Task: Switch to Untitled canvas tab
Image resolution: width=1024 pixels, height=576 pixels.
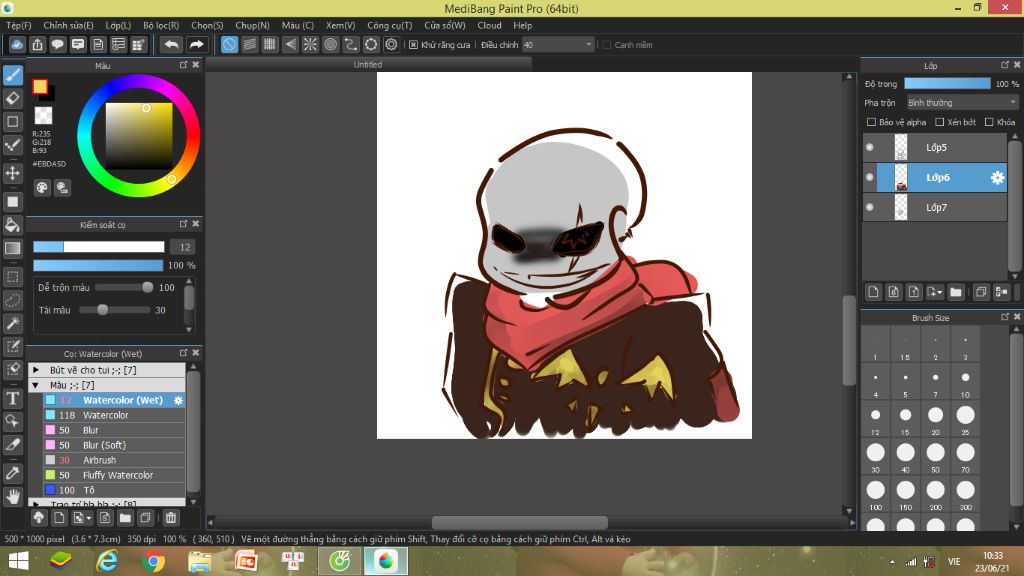Action: click(x=368, y=65)
